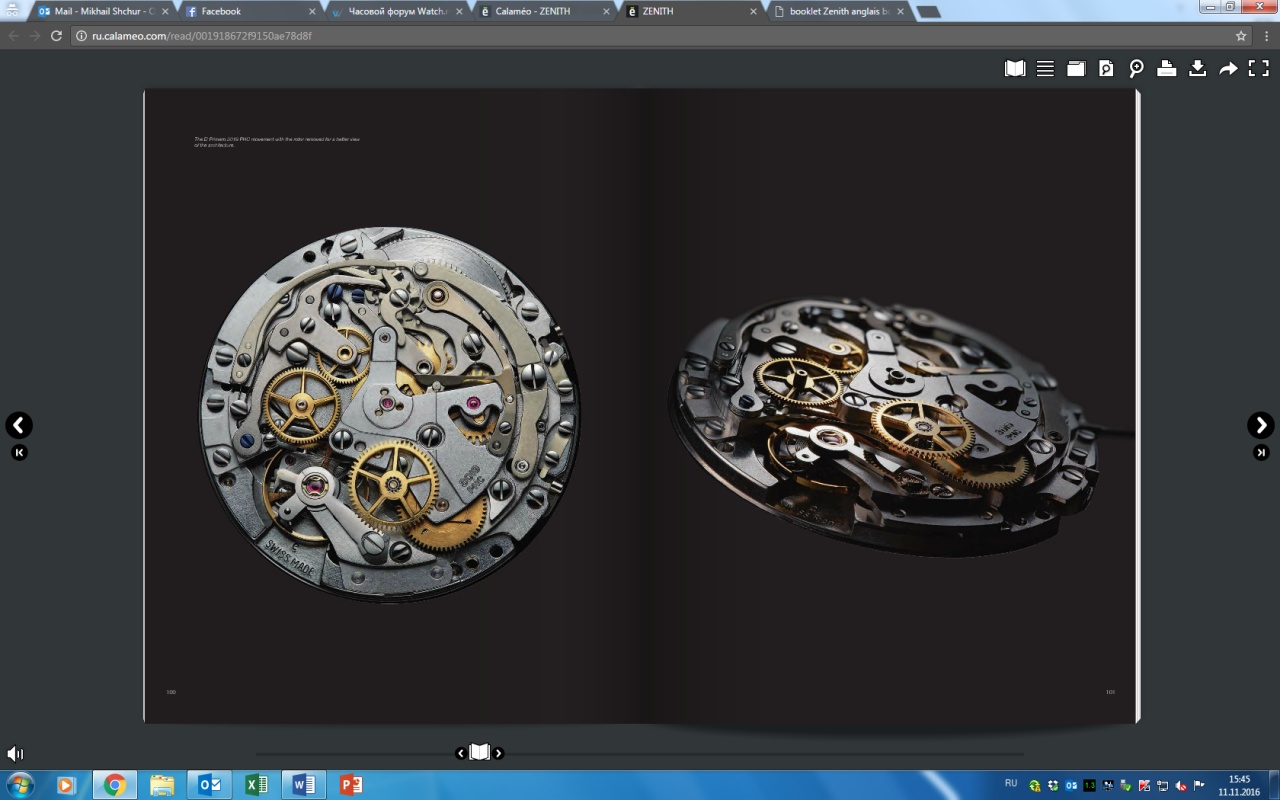Share the publication via arrow icon
This screenshot has width=1280, height=800.
[1228, 69]
